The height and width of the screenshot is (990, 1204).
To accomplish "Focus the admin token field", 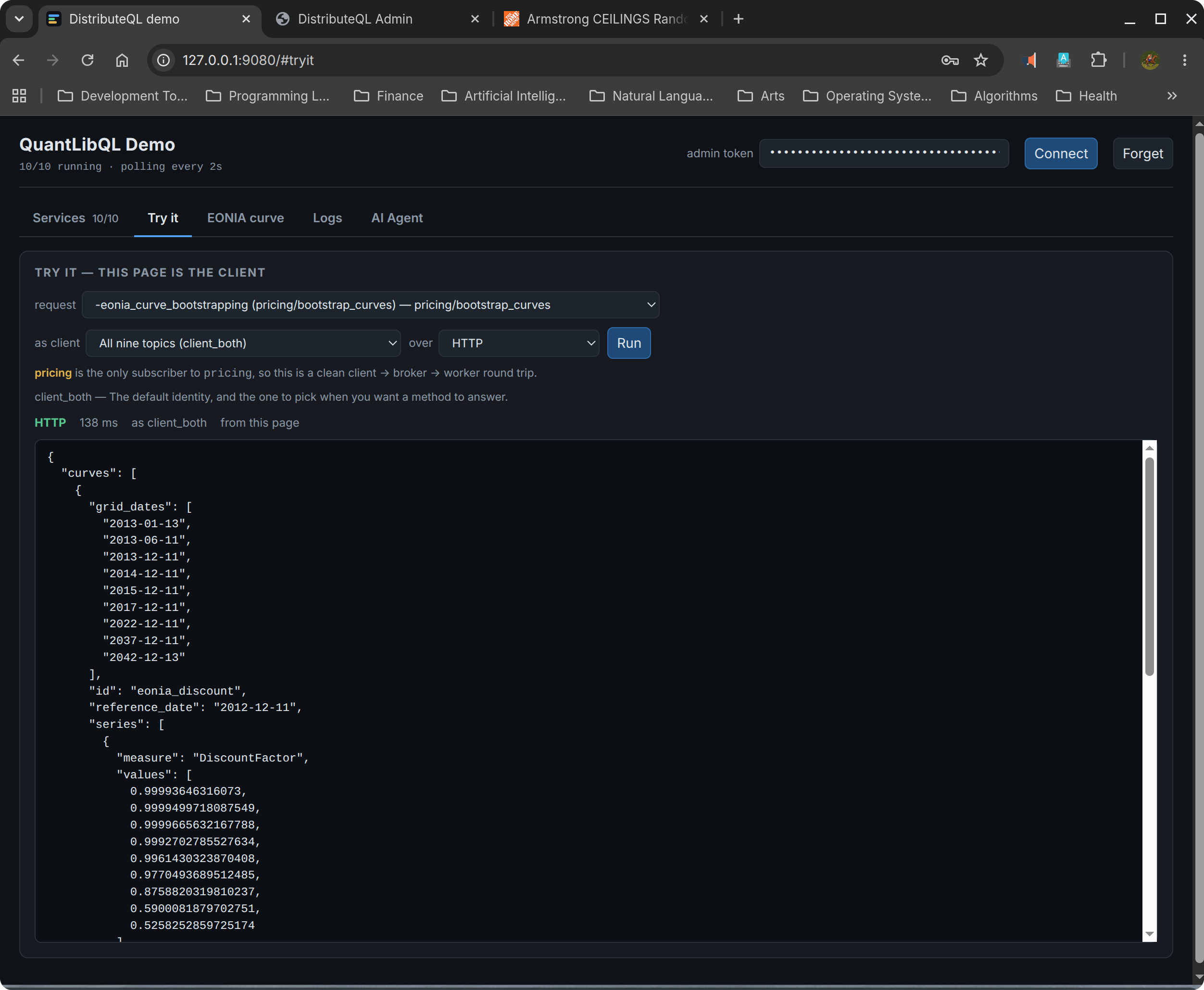I will pyautogui.click(x=884, y=153).
